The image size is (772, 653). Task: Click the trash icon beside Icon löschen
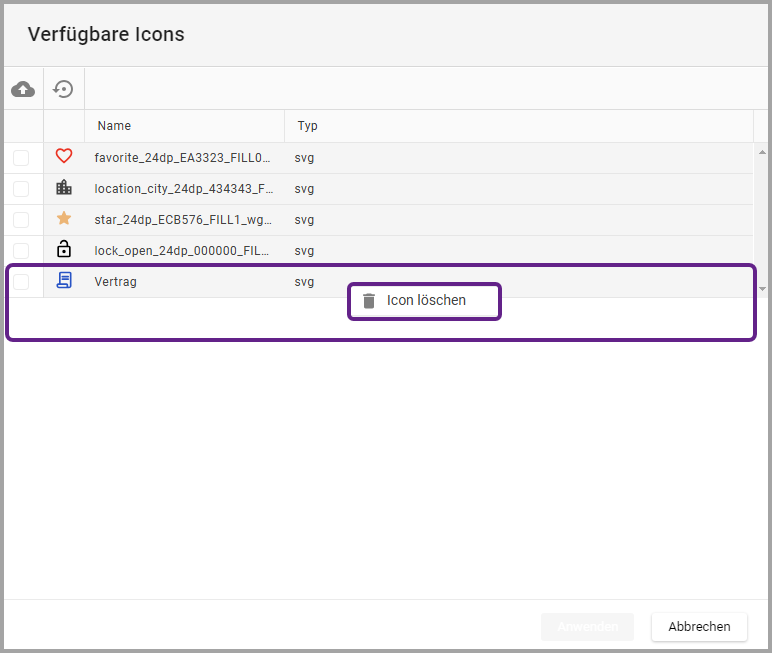pos(369,301)
